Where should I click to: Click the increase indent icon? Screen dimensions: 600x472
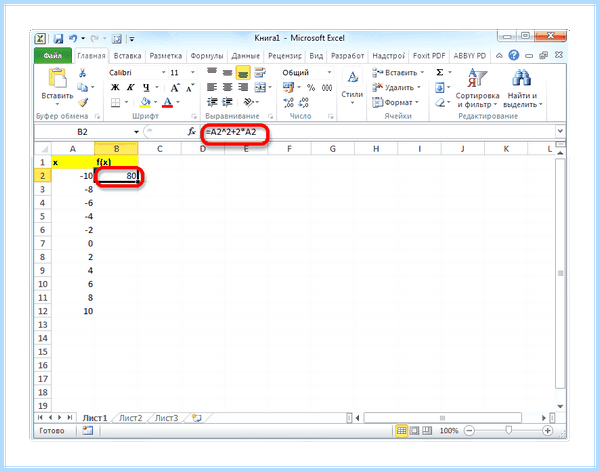coord(228,102)
